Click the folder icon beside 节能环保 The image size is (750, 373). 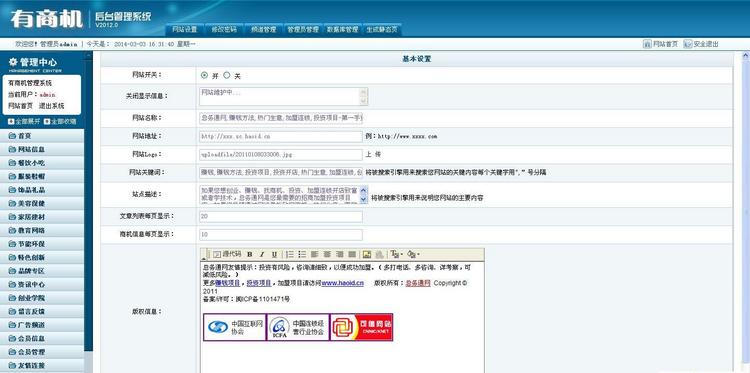click(x=12, y=243)
